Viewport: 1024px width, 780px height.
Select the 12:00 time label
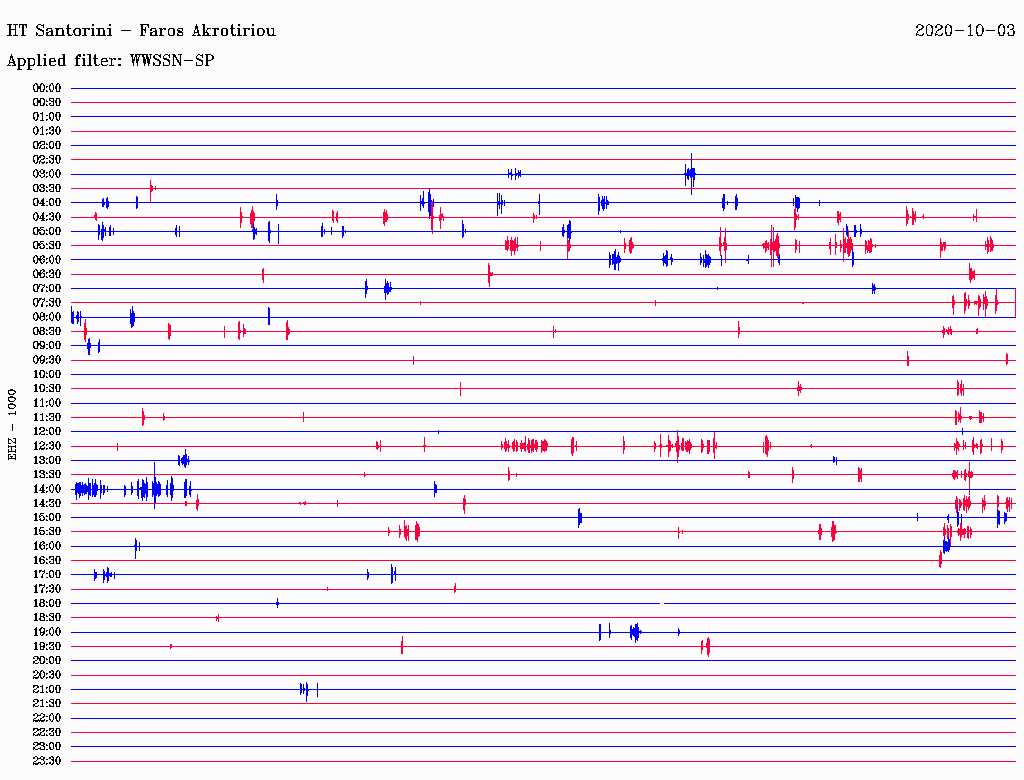pyautogui.click(x=46, y=432)
